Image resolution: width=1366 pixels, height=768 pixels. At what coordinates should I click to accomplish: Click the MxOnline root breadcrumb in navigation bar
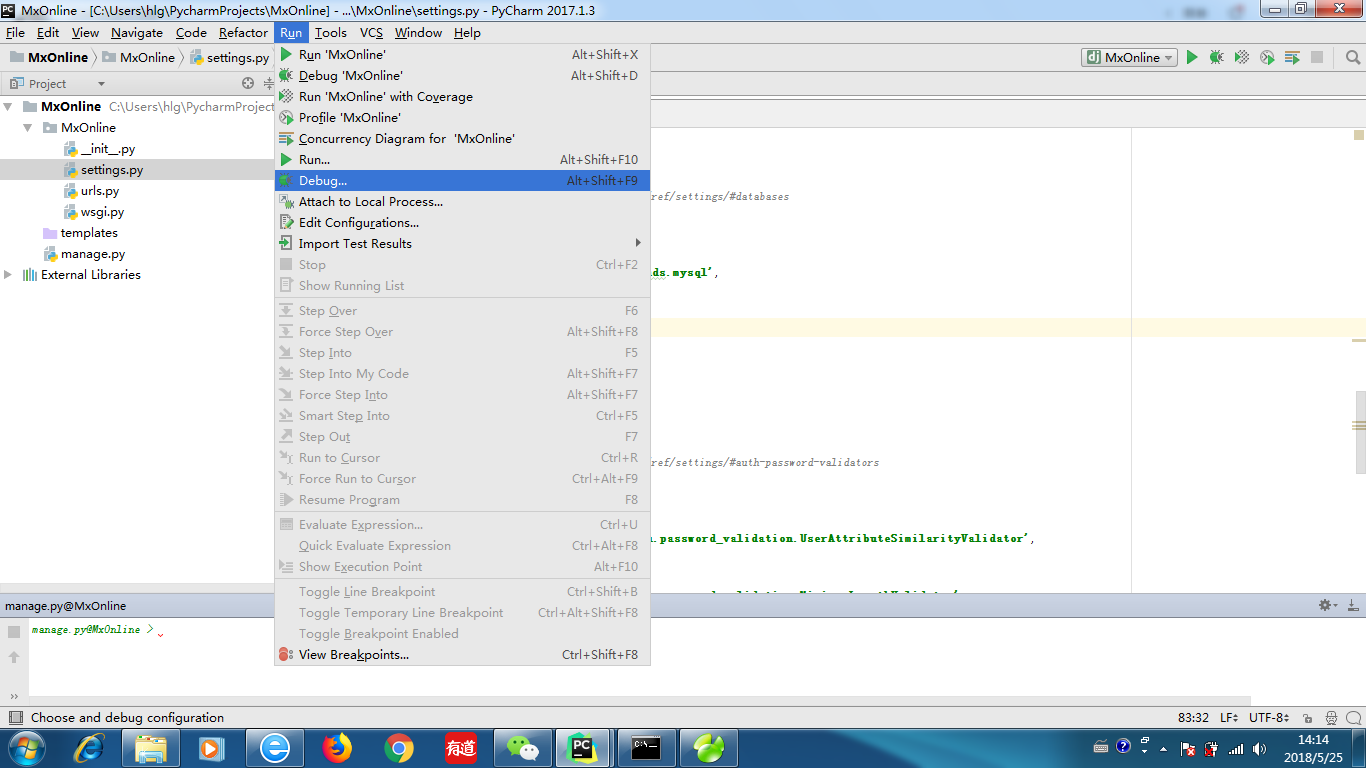click(49, 58)
